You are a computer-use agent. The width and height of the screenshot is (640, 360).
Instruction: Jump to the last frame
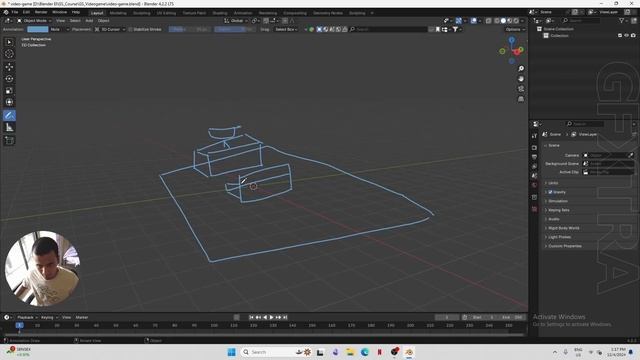pos(285,317)
